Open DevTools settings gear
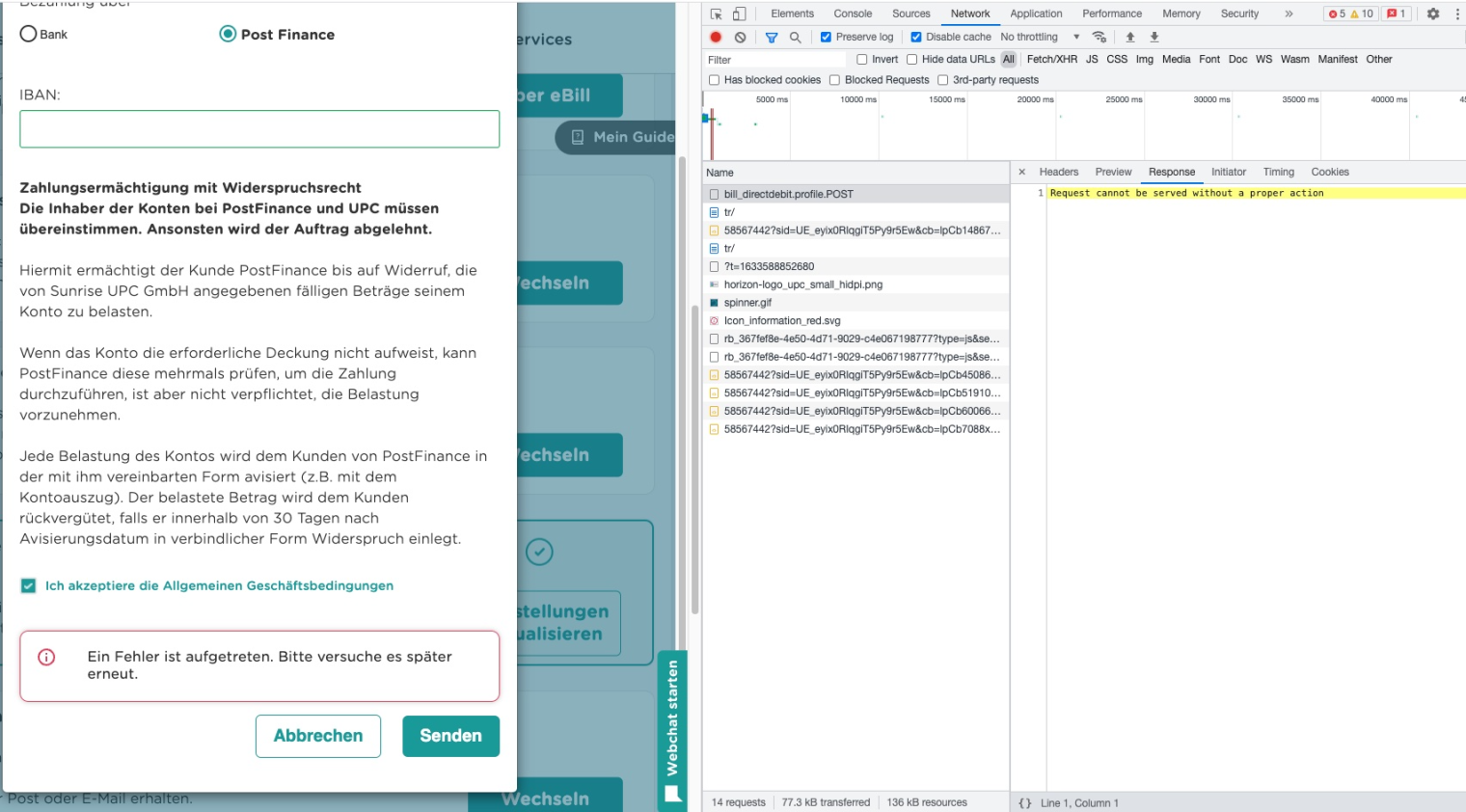This screenshot has width=1466, height=812. [1433, 14]
